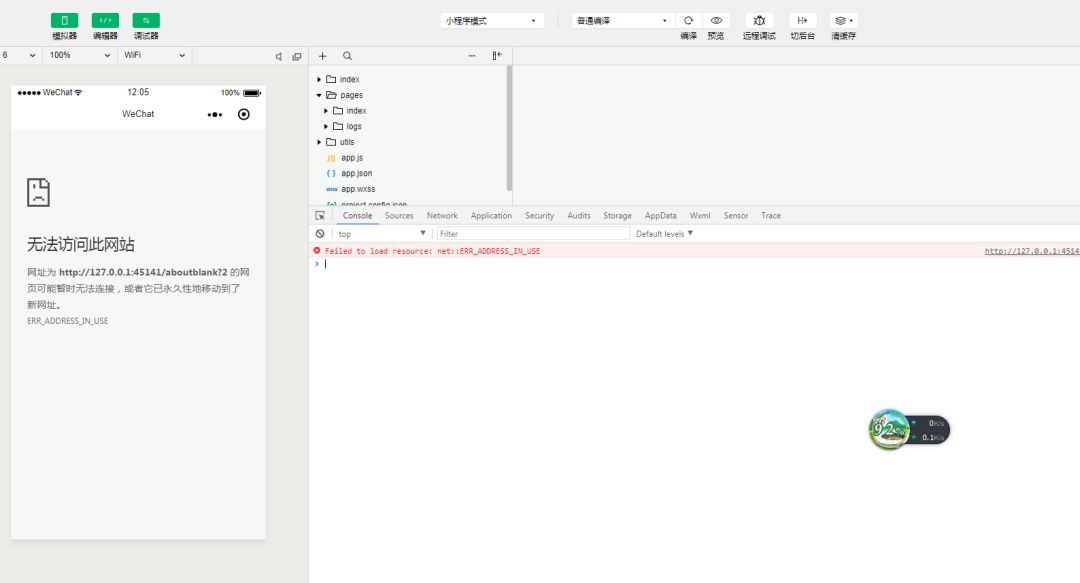
Task: Switch to the Wxml tab
Action: tap(700, 216)
